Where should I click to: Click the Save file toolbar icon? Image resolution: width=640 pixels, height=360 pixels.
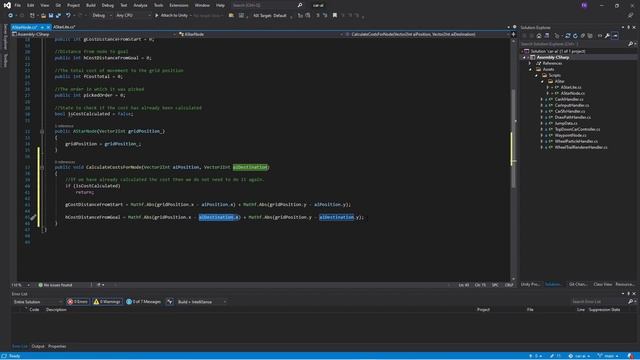[51, 16]
